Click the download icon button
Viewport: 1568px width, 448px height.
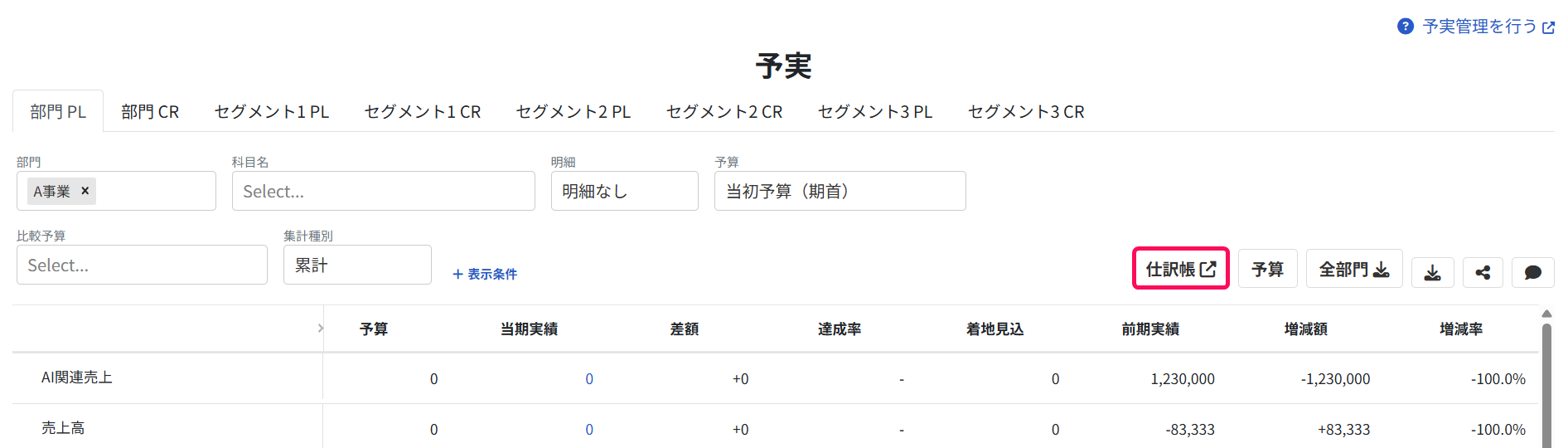pyautogui.click(x=1432, y=272)
